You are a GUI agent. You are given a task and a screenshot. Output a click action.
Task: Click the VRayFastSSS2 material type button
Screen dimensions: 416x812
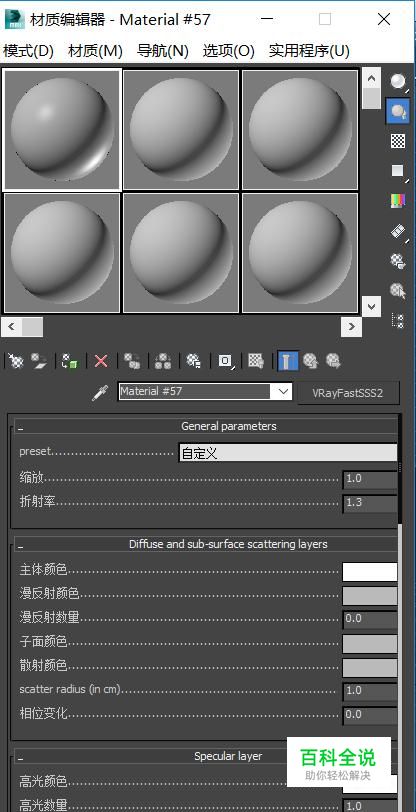(x=348, y=393)
